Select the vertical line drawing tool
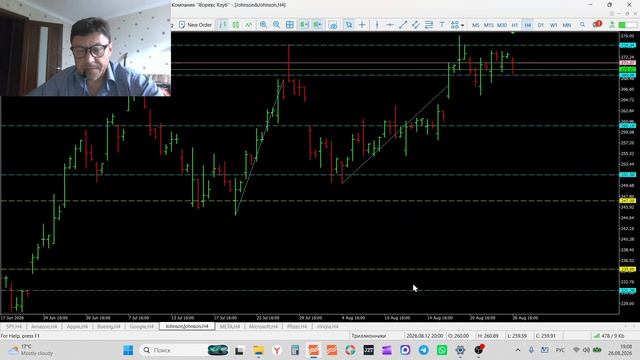The height and width of the screenshot is (360, 640). [x=377, y=25]
